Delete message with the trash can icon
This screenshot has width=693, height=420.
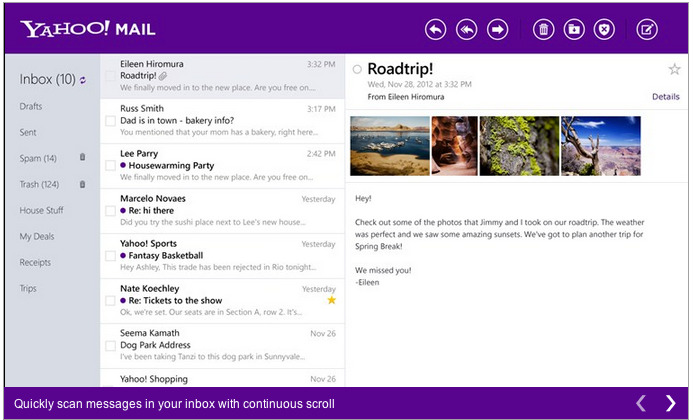click(544, 30)
